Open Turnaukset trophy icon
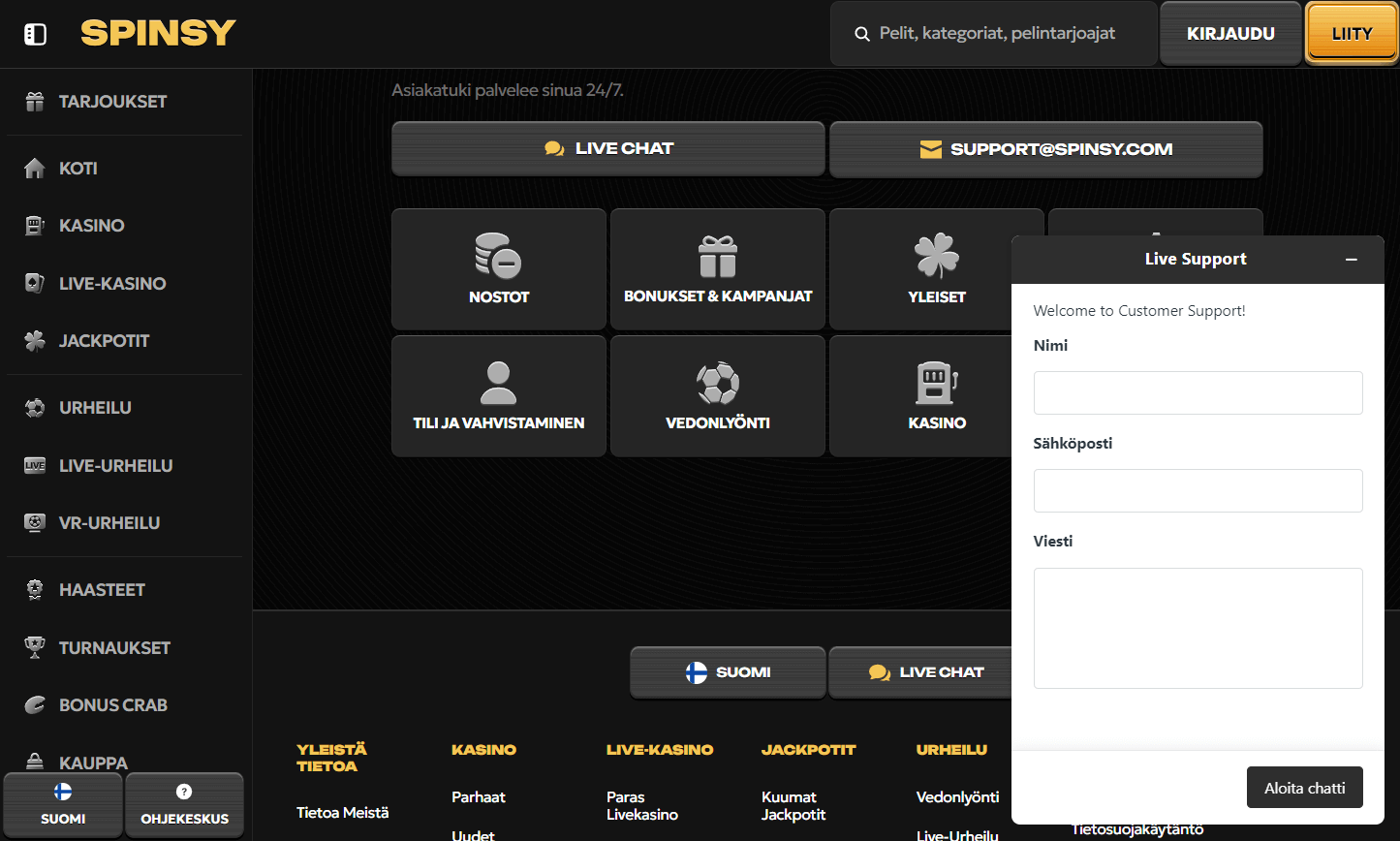The width and height of the screenshot is (1400, 841). click(x=35, y=648)
